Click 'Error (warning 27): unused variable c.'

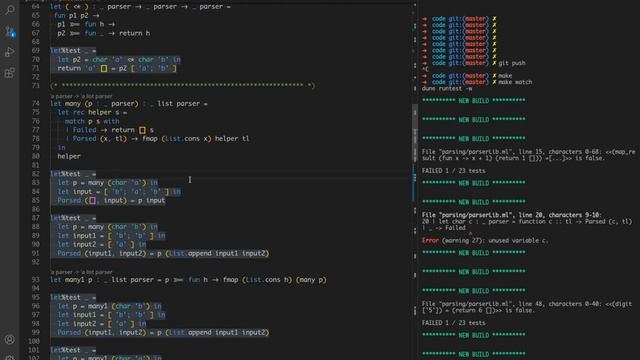click(485, 240)
